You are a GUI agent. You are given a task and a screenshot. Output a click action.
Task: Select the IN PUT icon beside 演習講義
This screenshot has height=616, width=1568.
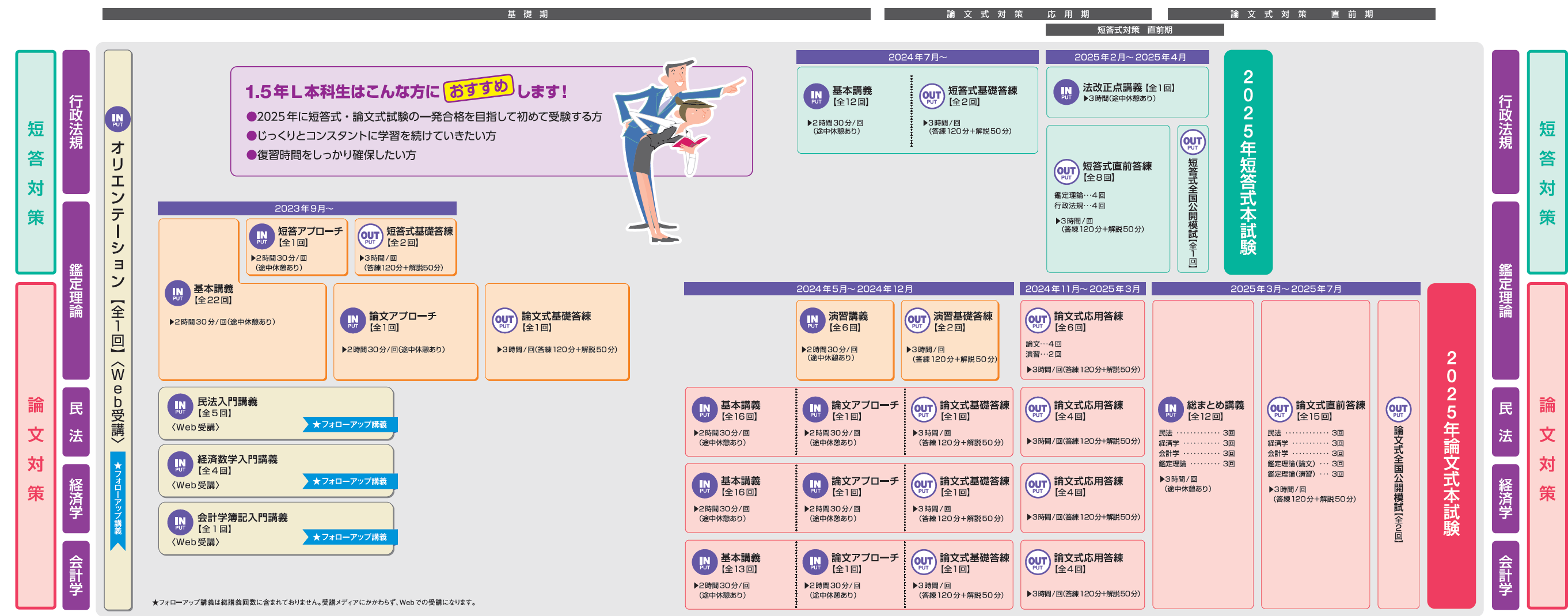pos(812,320)
